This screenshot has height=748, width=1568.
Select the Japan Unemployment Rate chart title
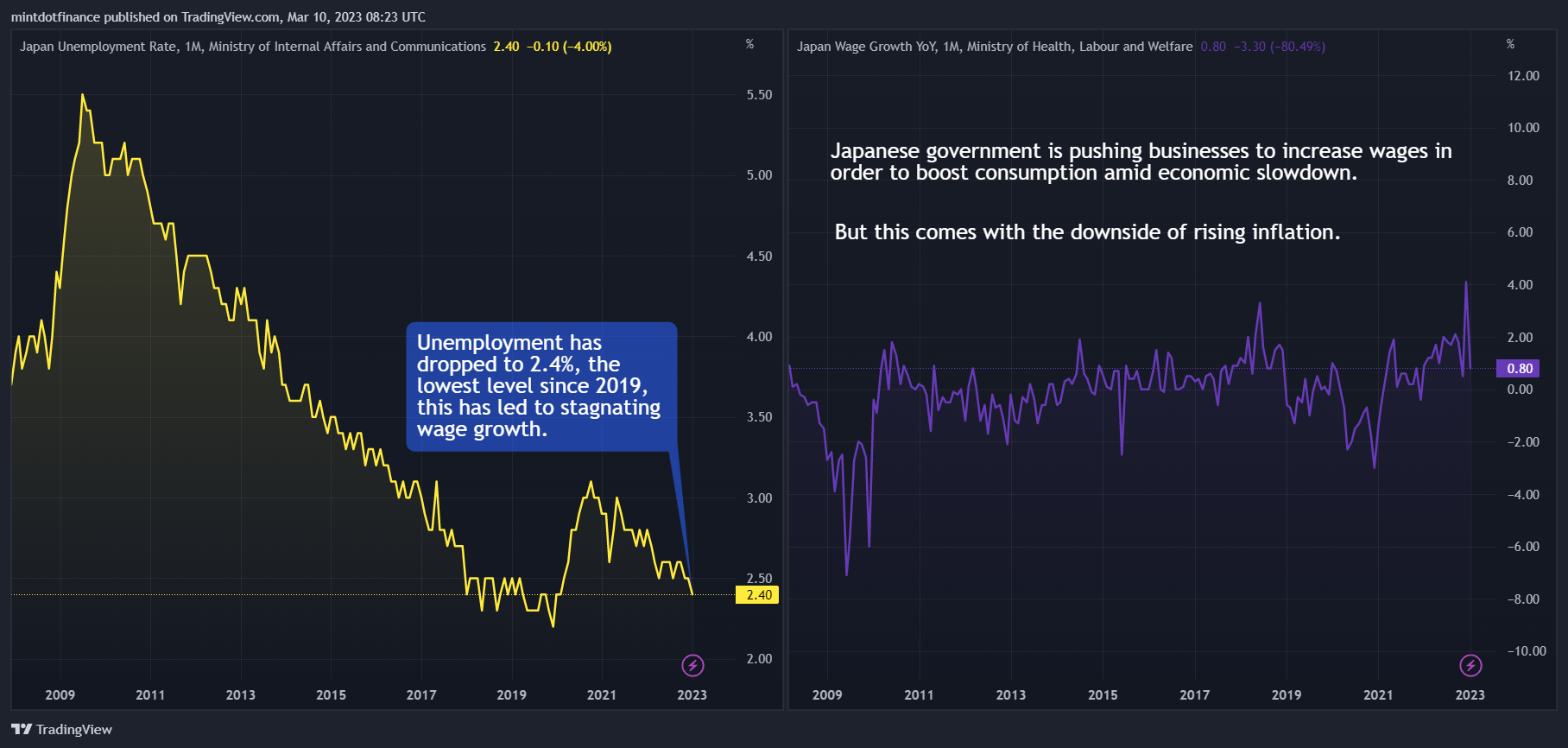(253, 47)
